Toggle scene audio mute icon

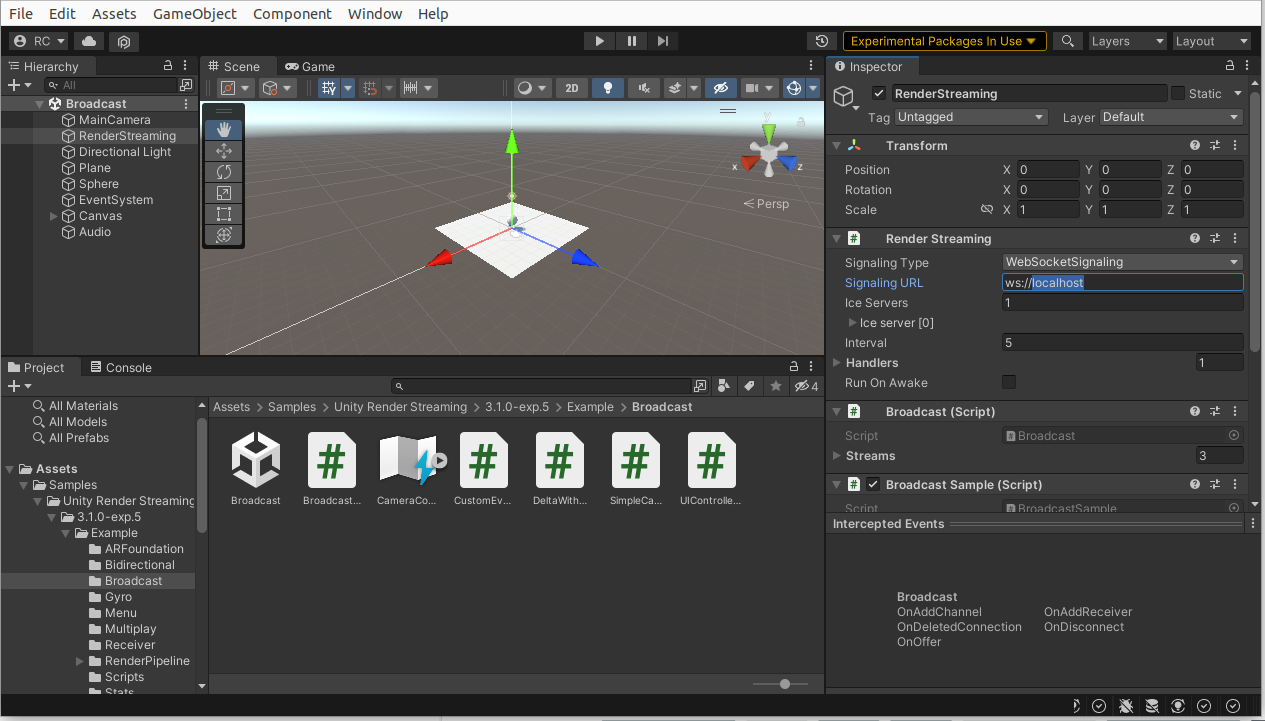[645, 88]
